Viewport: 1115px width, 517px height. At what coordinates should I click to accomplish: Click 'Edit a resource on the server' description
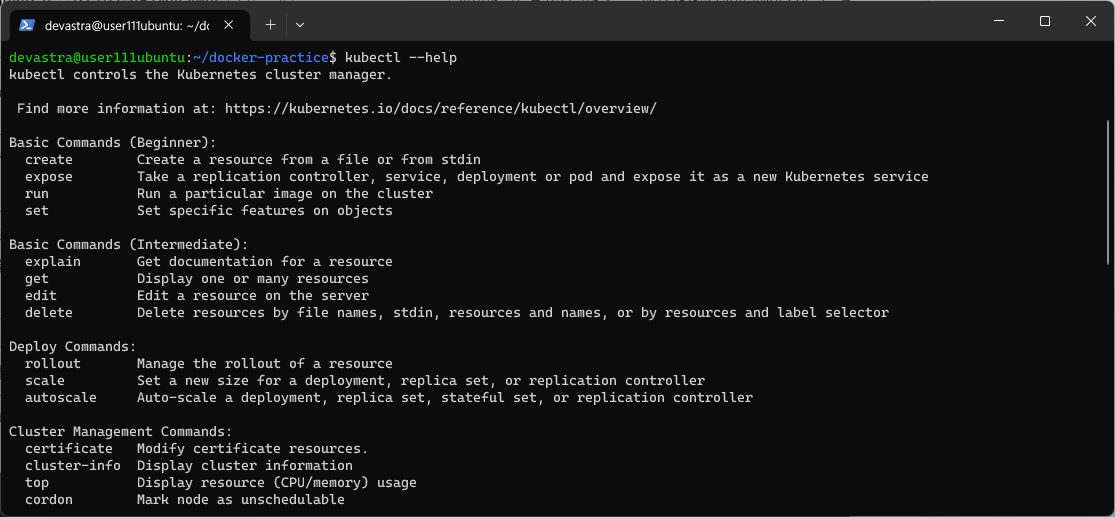click(253, 295)
